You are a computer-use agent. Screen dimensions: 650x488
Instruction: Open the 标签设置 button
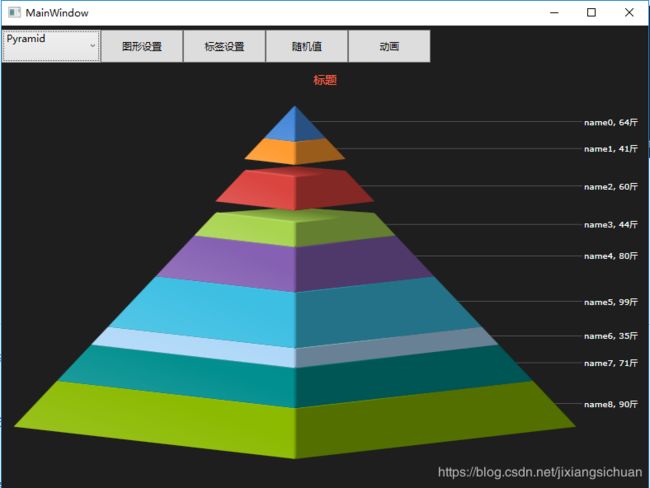224,46
